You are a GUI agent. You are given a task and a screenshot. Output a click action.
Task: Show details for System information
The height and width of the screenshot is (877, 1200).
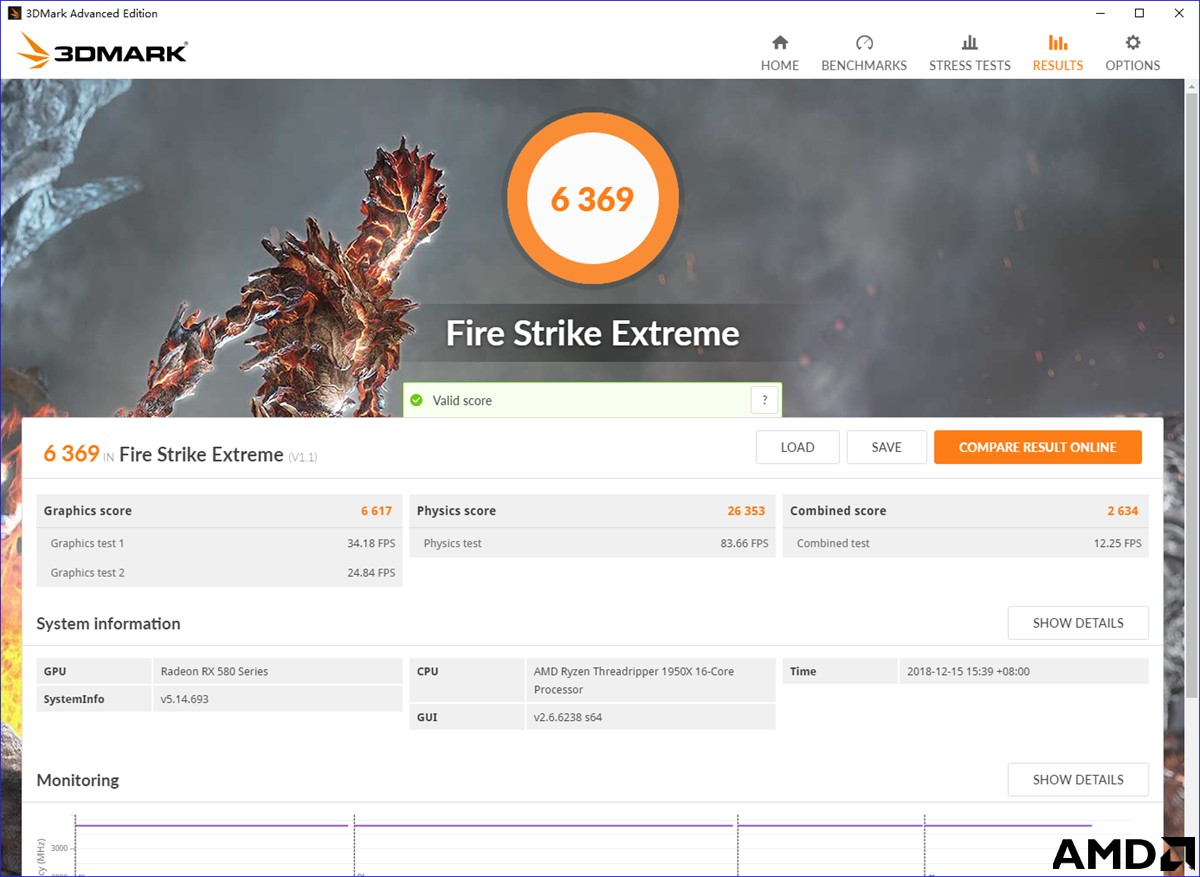[1078, 623]
